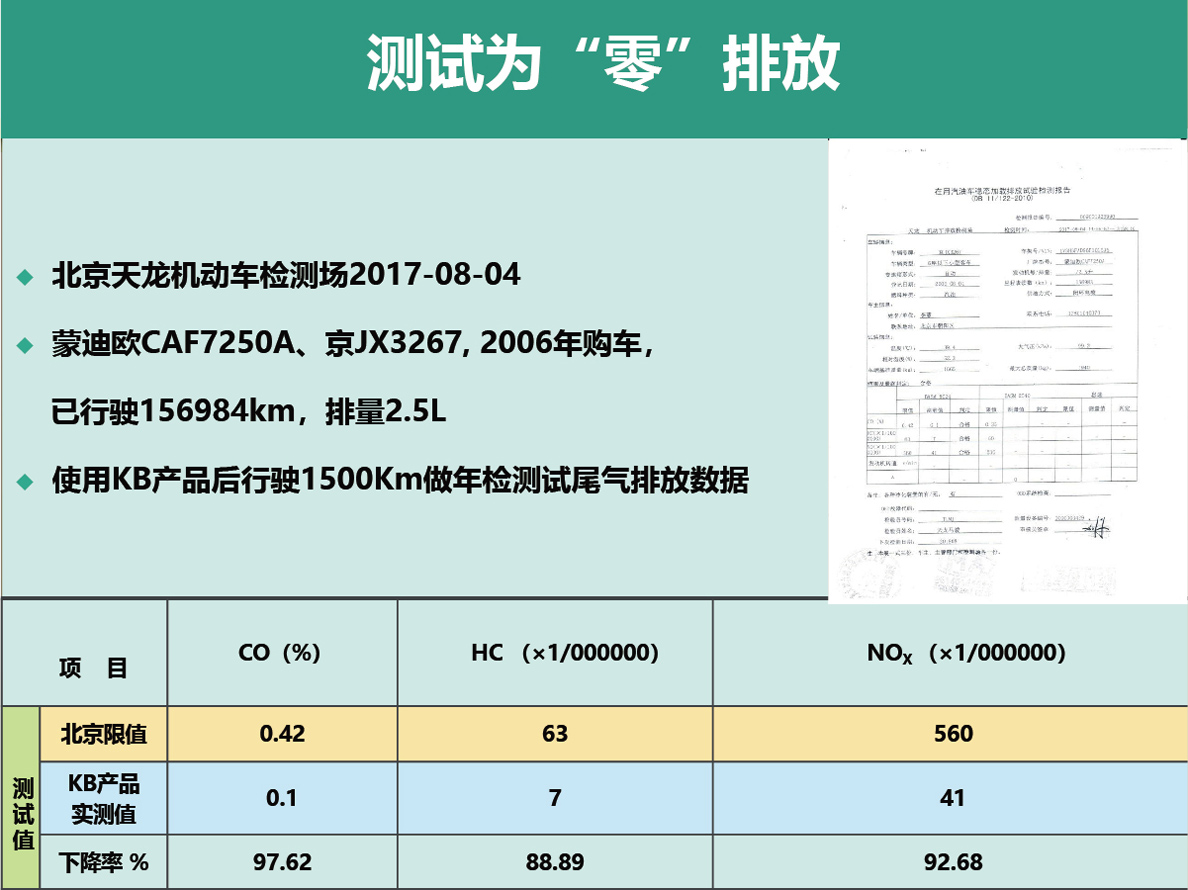Image resolution: width=1188 pixels, height=890 pixels.
Task: Select the 项目 header cell
Action: [93, 668]
